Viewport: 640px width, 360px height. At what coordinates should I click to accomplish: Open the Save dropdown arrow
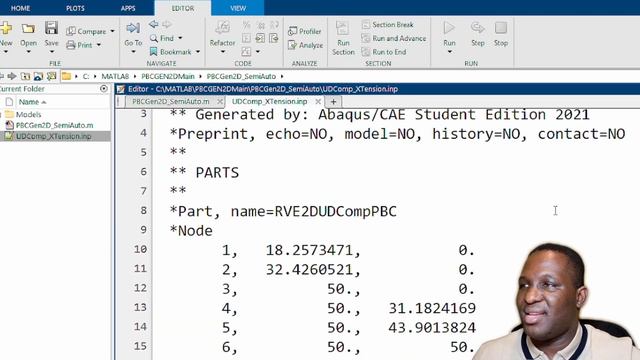tap(51, 52)
